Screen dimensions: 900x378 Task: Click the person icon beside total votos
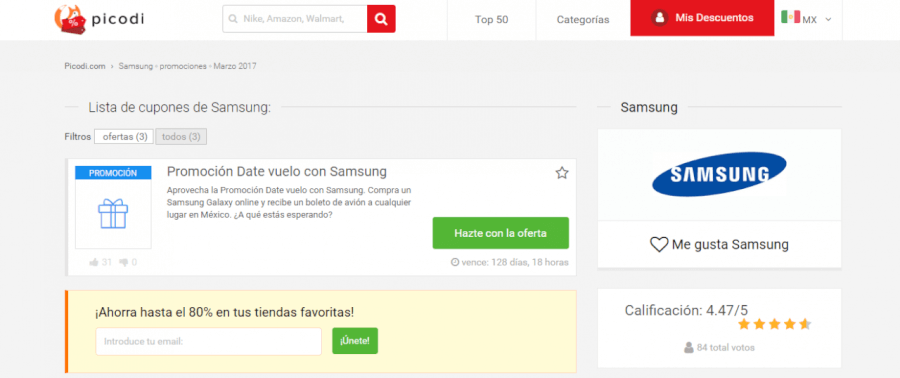(689, 348)
